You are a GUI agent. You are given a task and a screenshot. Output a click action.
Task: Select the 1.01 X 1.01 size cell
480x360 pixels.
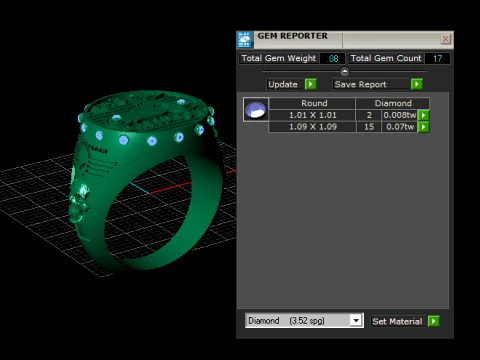(312, 115)
